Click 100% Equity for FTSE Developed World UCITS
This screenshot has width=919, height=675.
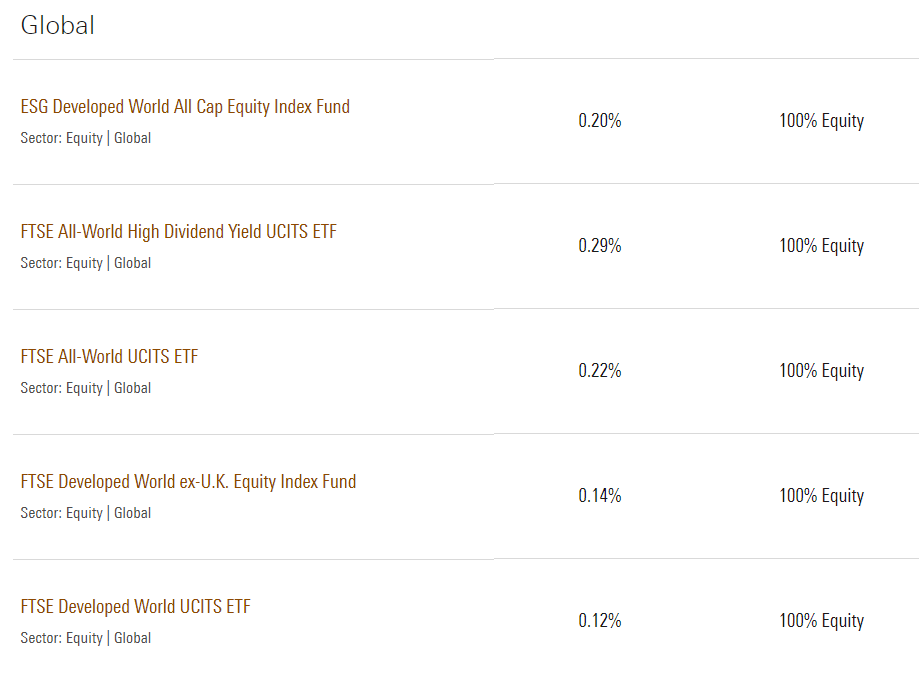821,621
